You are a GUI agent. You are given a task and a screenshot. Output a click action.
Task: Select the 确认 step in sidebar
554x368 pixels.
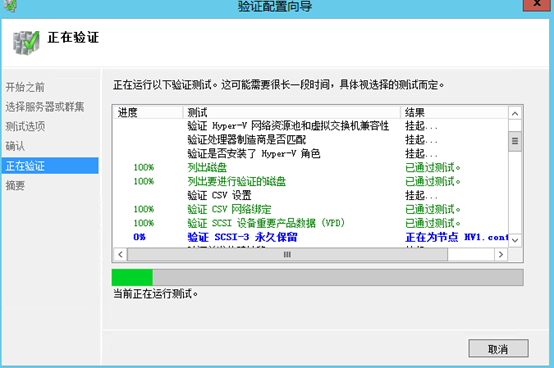click(15, 146)
